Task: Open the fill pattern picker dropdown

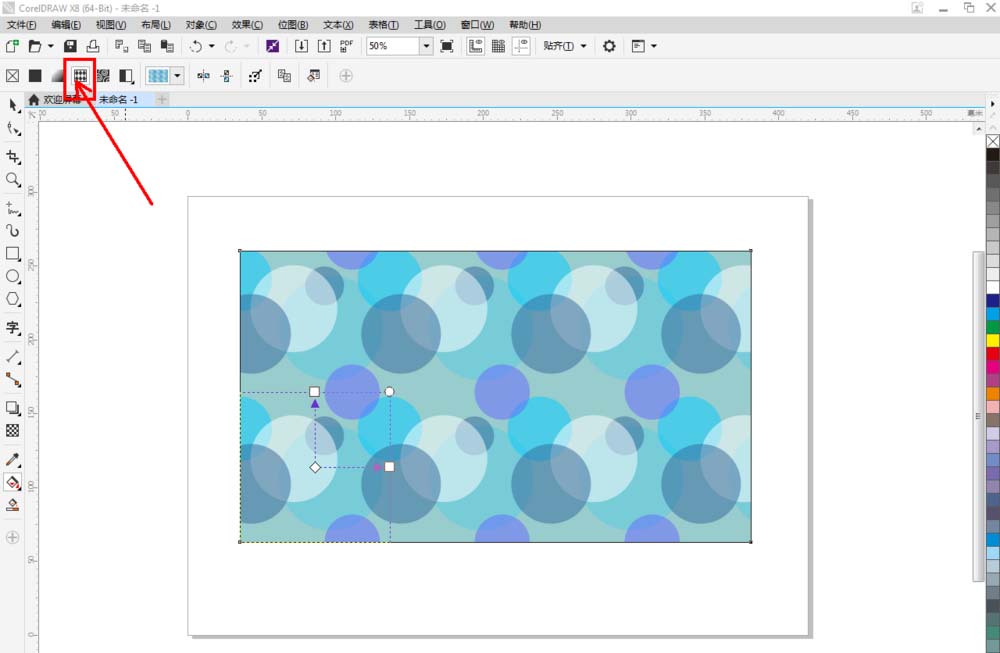Action: tap(177, 75)
